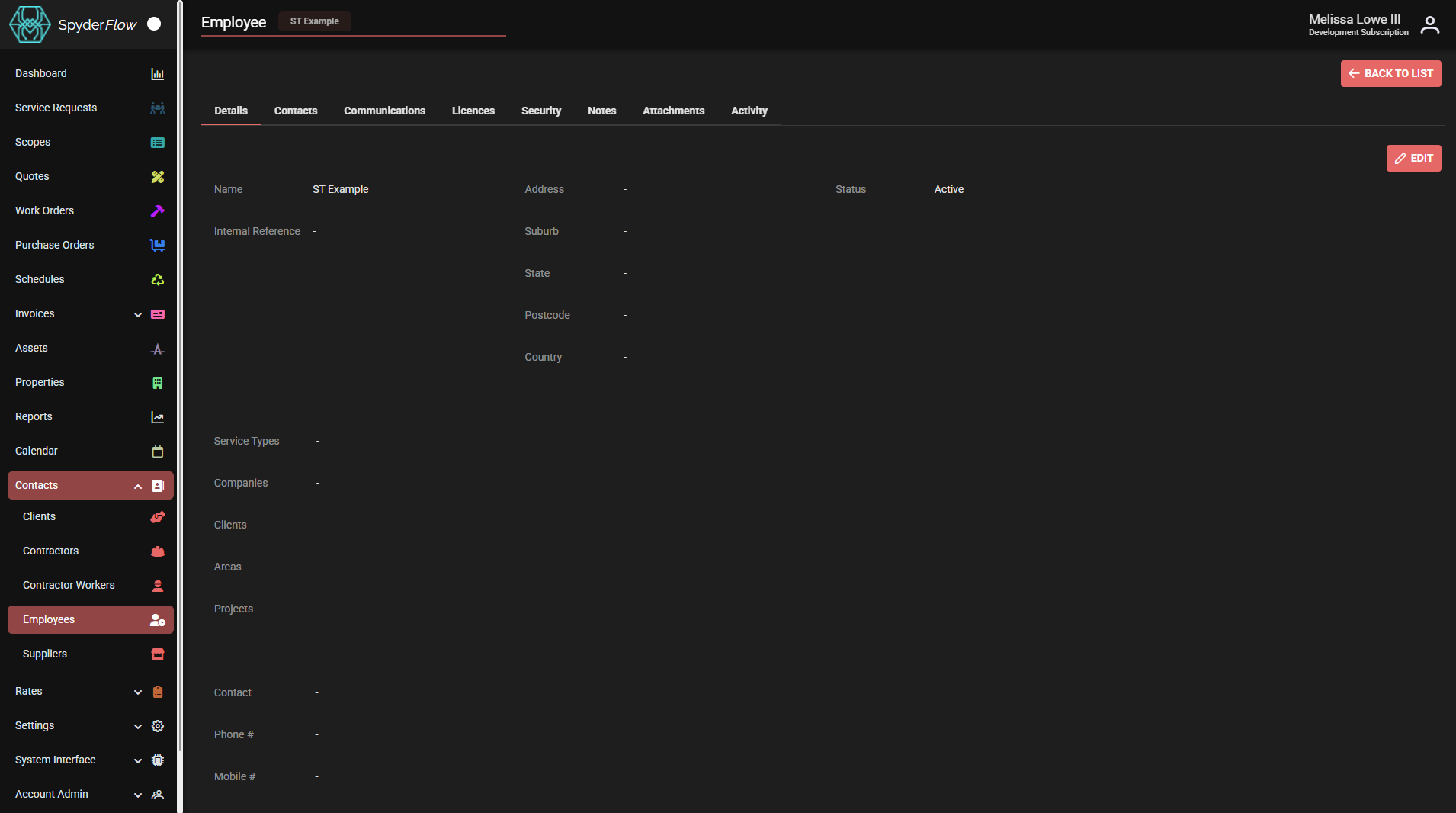Click the Contractors hard-hat icon
This screenshot has width=1456, height=813.
157,551
